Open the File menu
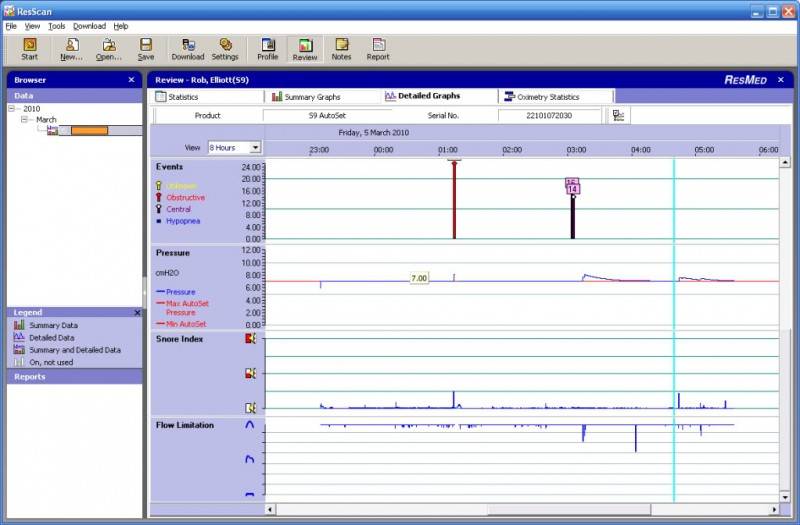 click(11, 26)
